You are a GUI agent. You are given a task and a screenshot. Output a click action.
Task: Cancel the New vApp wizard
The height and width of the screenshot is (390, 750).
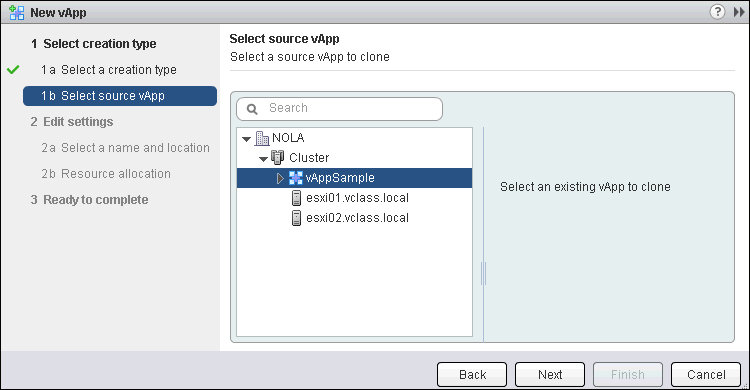[x=706, y=374]
